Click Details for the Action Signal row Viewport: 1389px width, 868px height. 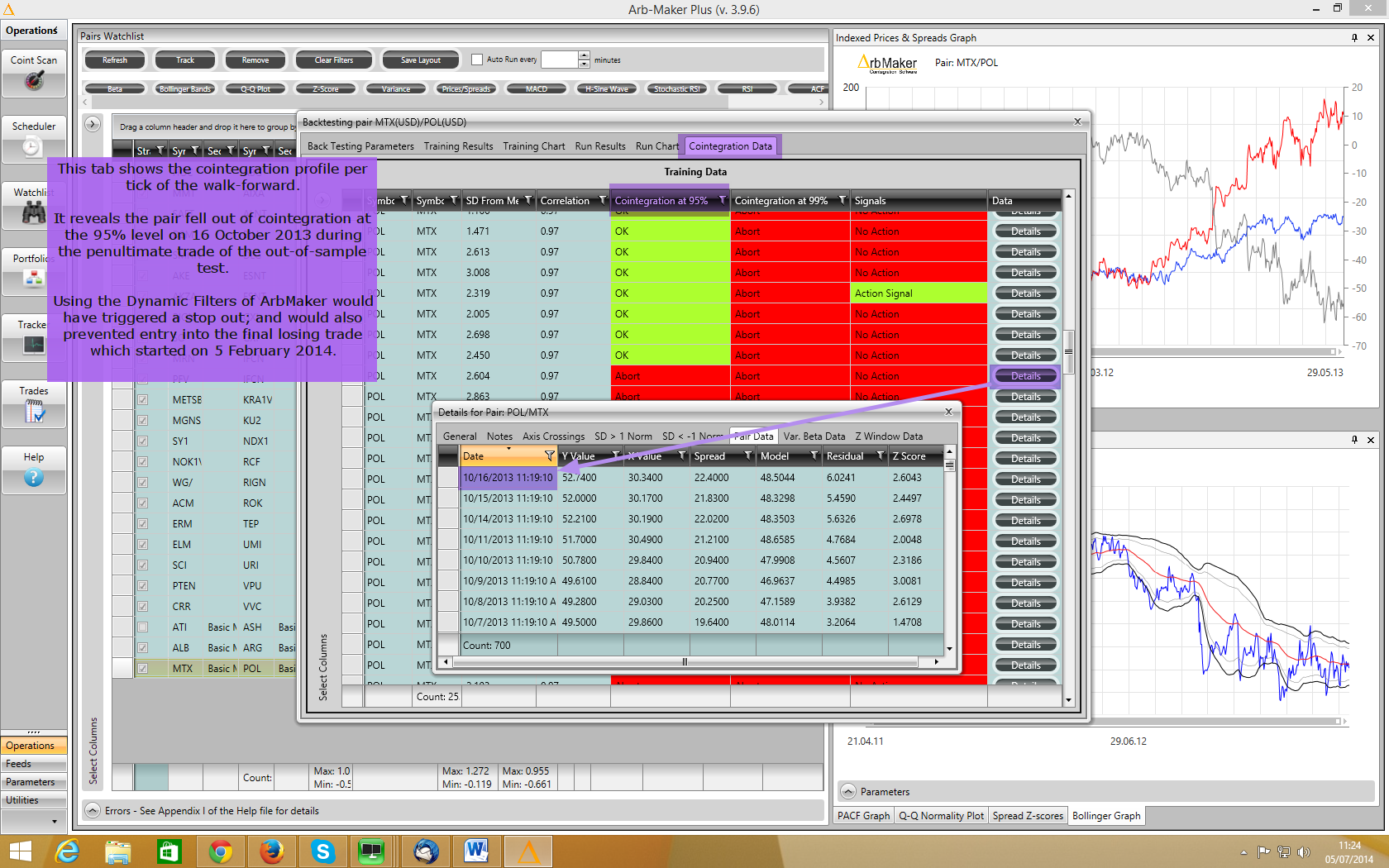[x=1026, y=293]
